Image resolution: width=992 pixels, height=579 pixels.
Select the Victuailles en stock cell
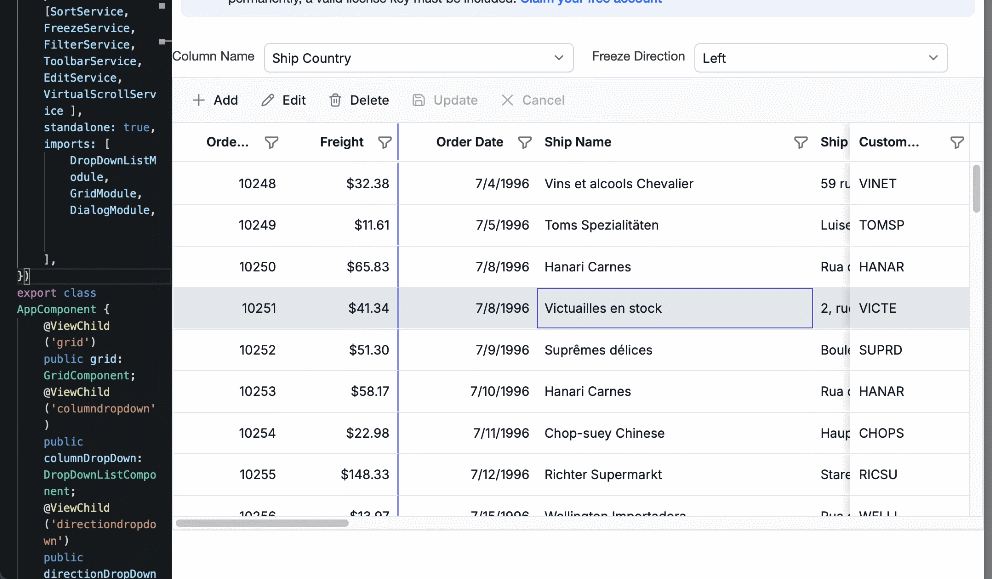point(674,308)
